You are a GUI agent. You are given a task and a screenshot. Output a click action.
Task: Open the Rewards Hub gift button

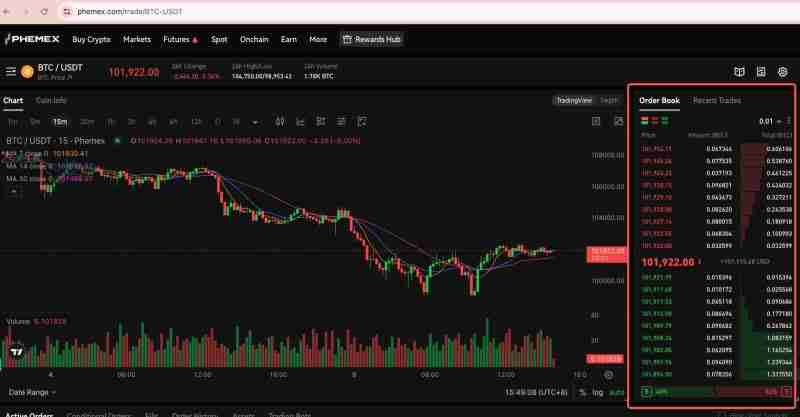point(371,39)
